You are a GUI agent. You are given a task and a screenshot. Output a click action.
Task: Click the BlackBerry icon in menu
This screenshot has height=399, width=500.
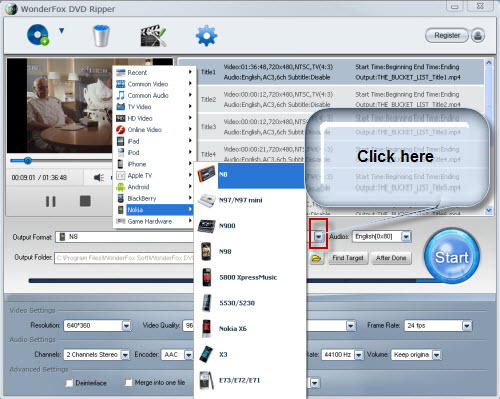tap(121, 198)
